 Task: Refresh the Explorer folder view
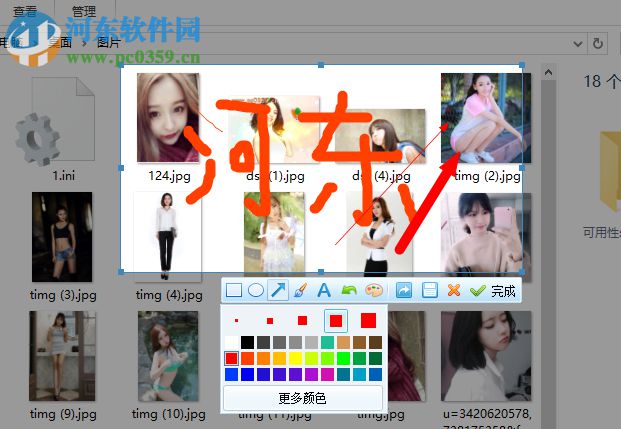(598, 43)
